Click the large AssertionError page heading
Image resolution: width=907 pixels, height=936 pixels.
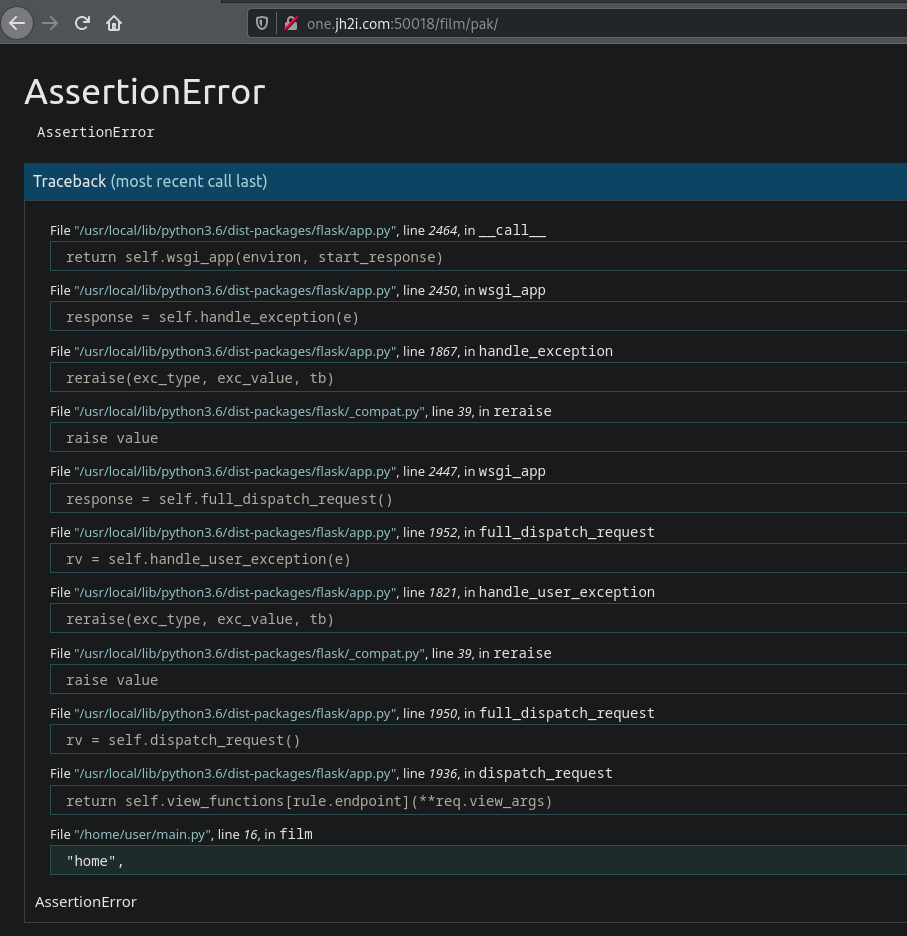point(145,92)
